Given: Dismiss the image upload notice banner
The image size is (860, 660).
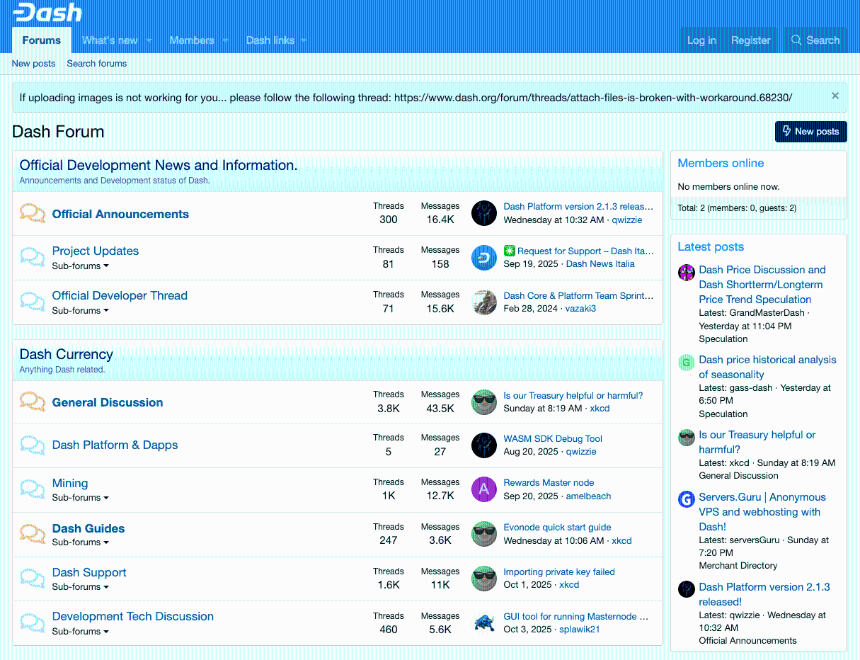Looking at the screenshot, I should [835, 96].
